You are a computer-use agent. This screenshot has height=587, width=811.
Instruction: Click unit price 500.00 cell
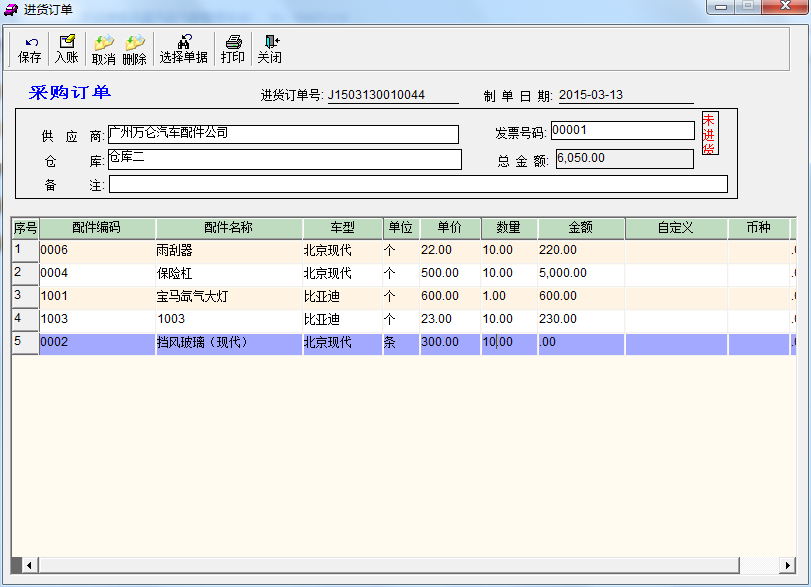point(450,273)
